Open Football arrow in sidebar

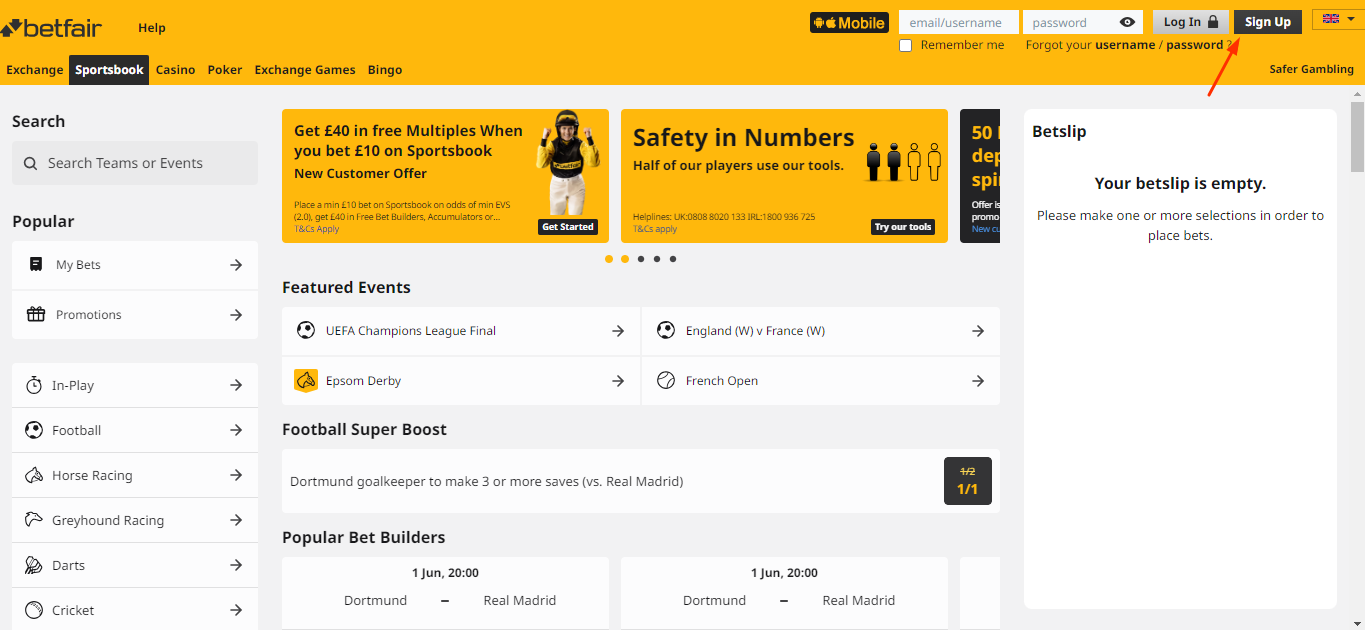point(236,430)
